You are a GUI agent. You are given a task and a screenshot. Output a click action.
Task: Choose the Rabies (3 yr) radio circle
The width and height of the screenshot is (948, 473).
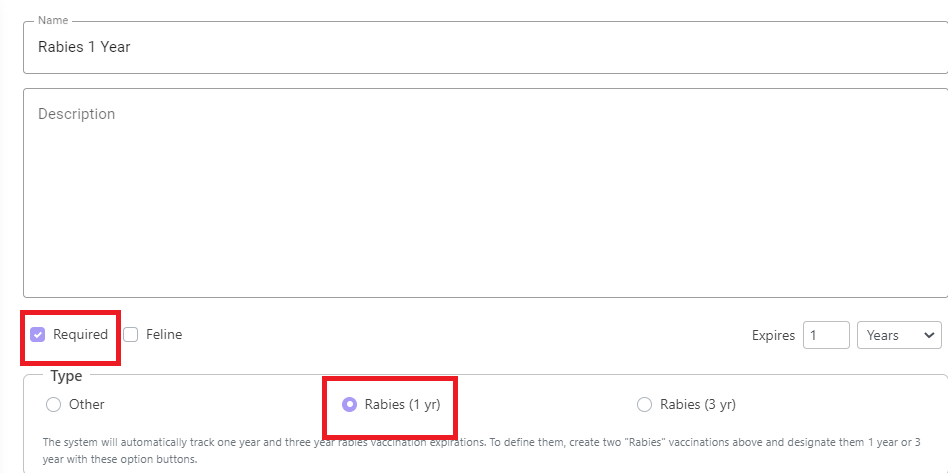point(644,405)
